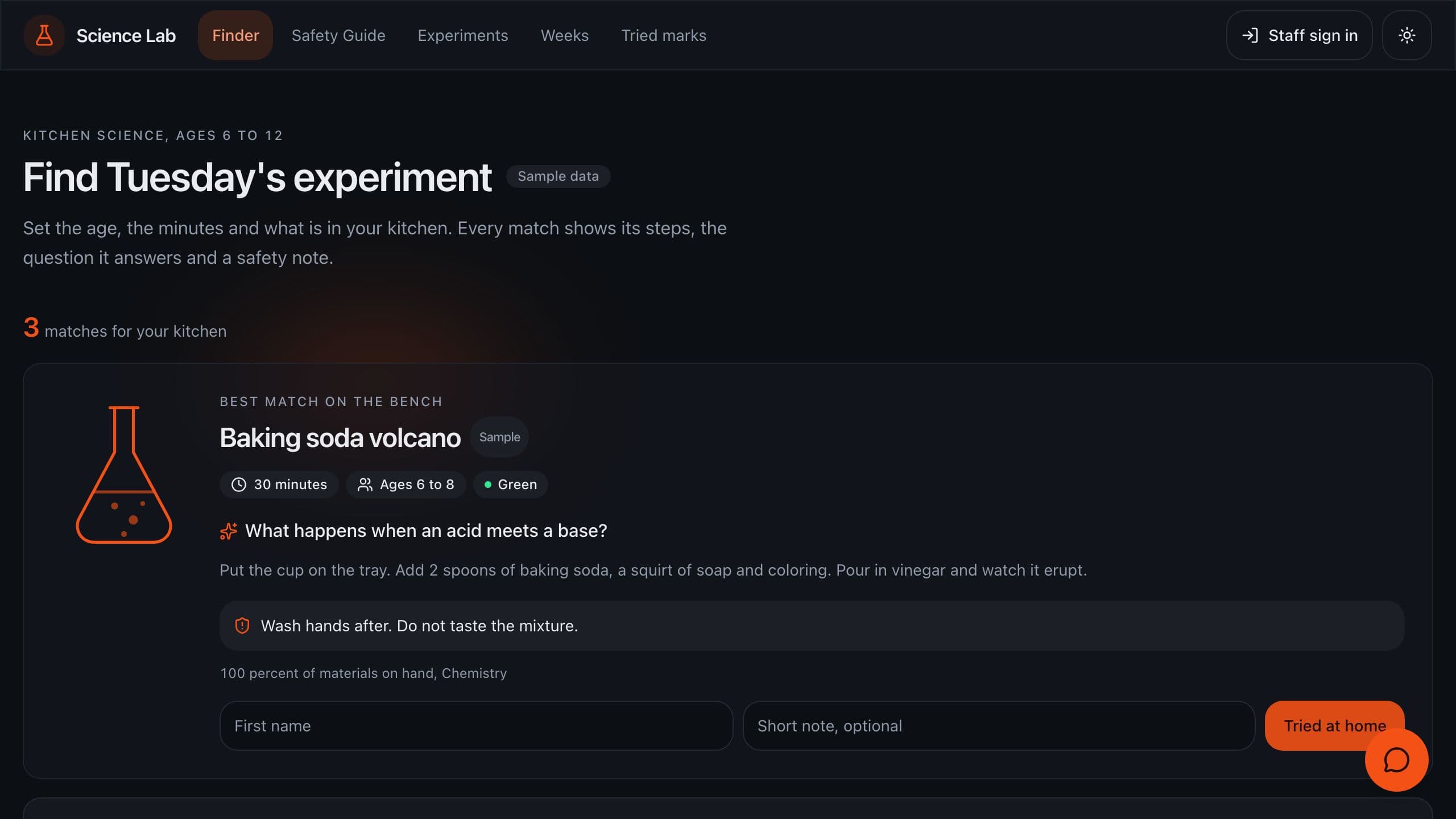
Task: Switch to the Weeks page
Action: point(564,35)
